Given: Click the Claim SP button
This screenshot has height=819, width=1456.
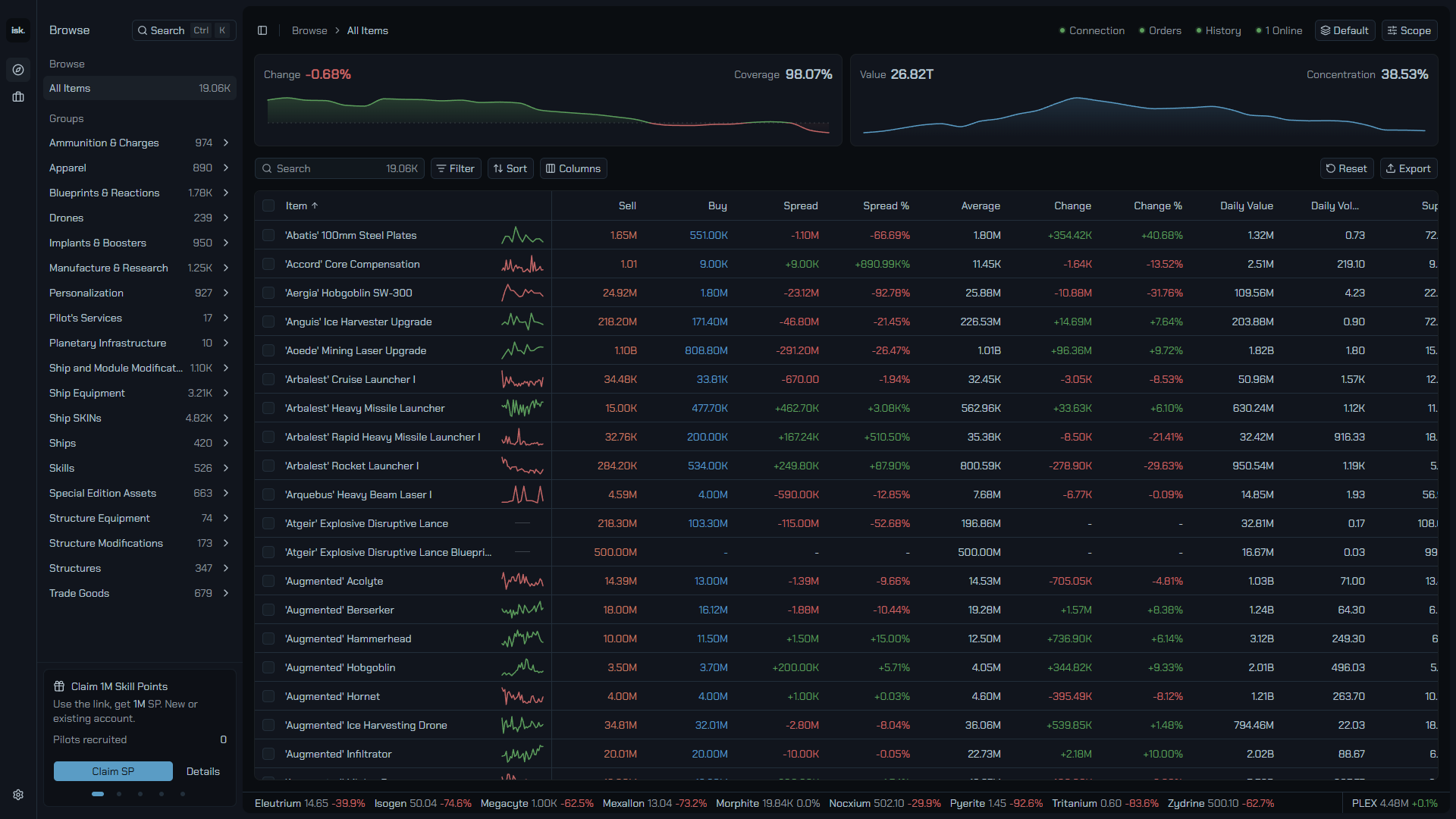Looking at the screenshot, I should pos(113,771).
